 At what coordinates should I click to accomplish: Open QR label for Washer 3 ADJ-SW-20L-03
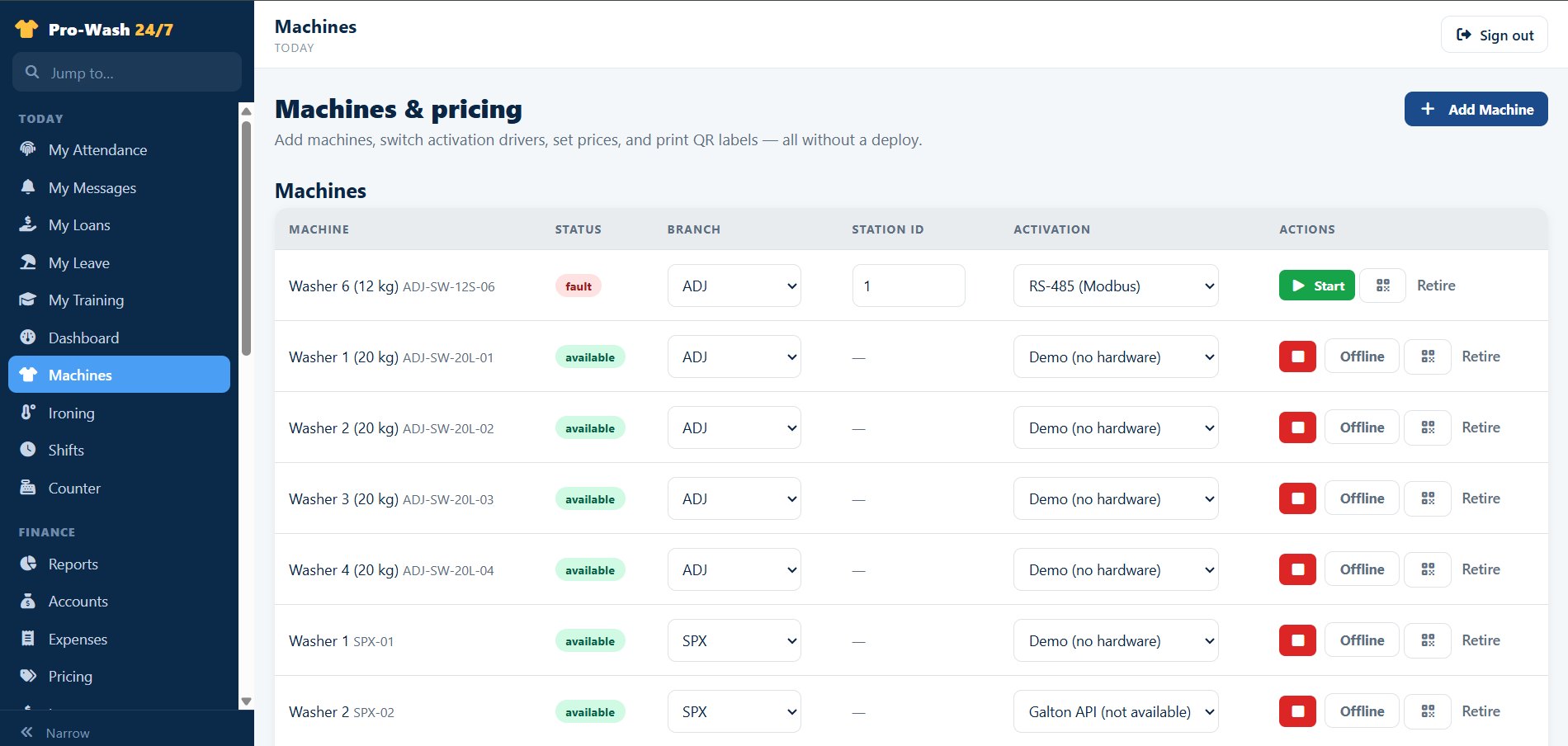pos(1428,498)
